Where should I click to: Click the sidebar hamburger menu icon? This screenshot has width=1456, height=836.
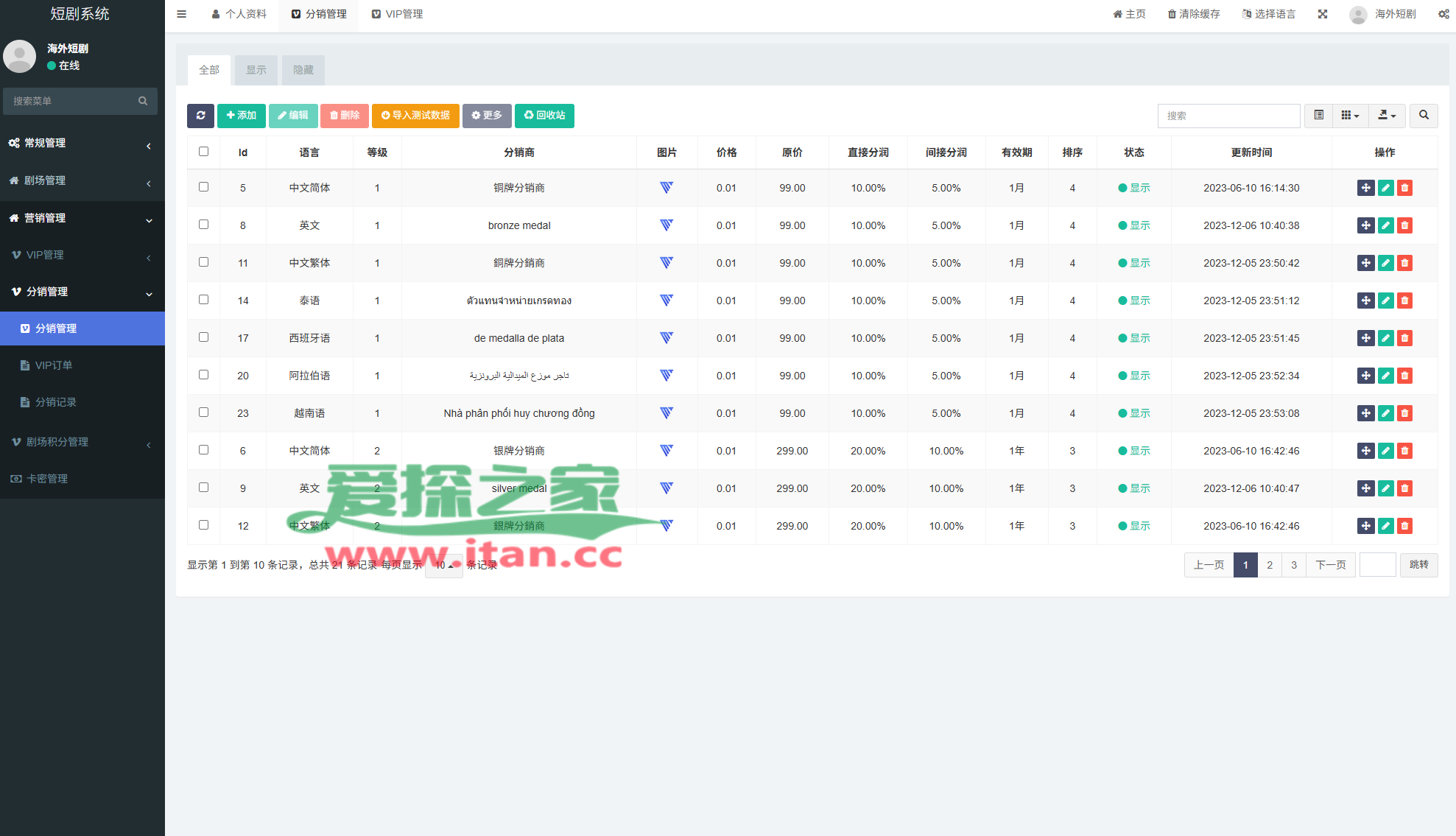(x=181, y=14)
